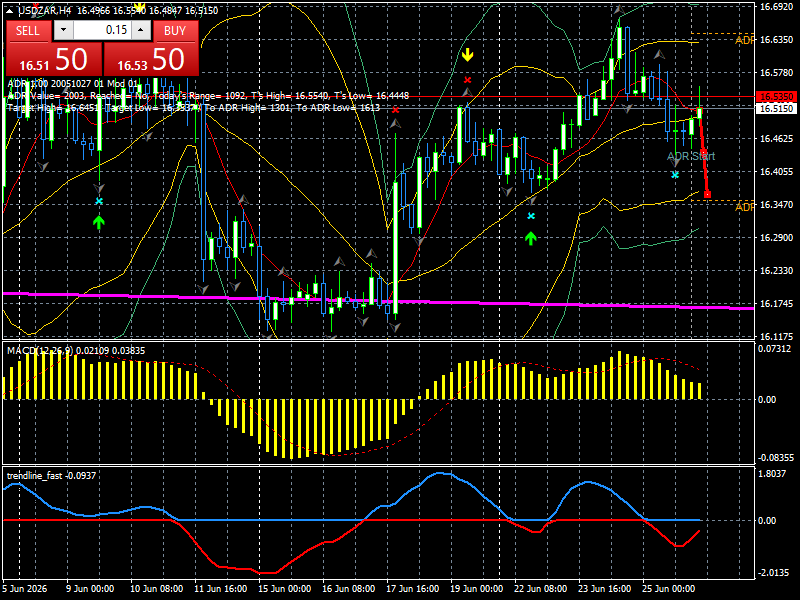Click the 5 Jun 2026 date label
The width and height of the screenshot is (800, 600).
[25, 588]
